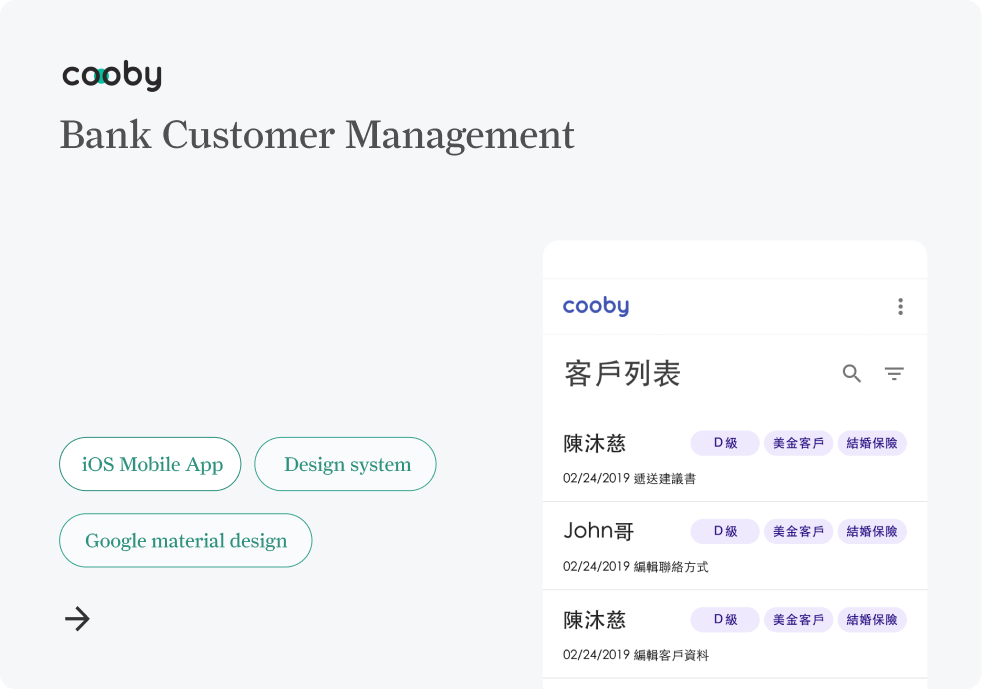Click 結婚保險 tag in the 編輯客戶資料 entry
The image size is (982, 690).
click(x=871, y=620)
